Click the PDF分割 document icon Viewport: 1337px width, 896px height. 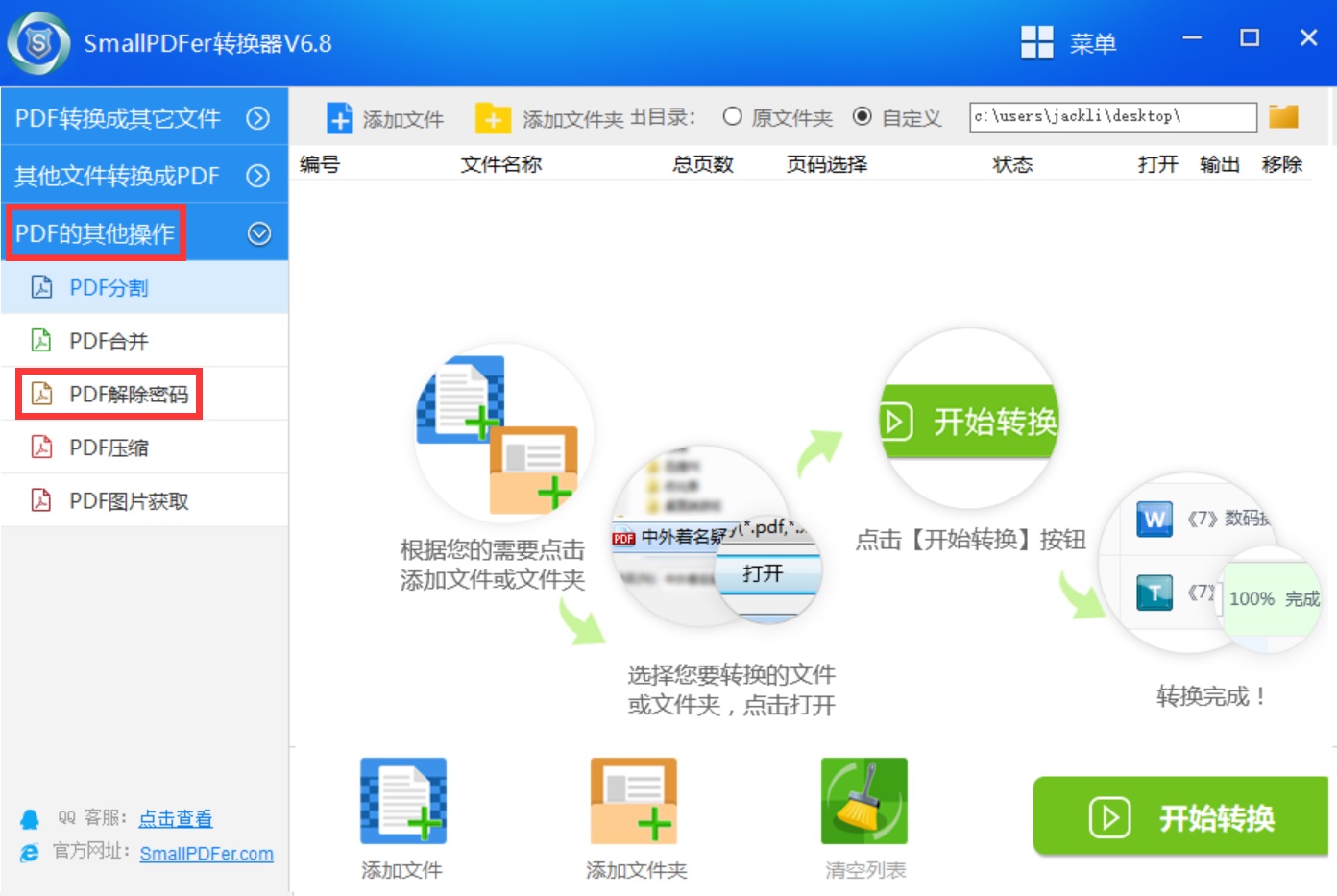pyautogui.click(x=41, y=287)
